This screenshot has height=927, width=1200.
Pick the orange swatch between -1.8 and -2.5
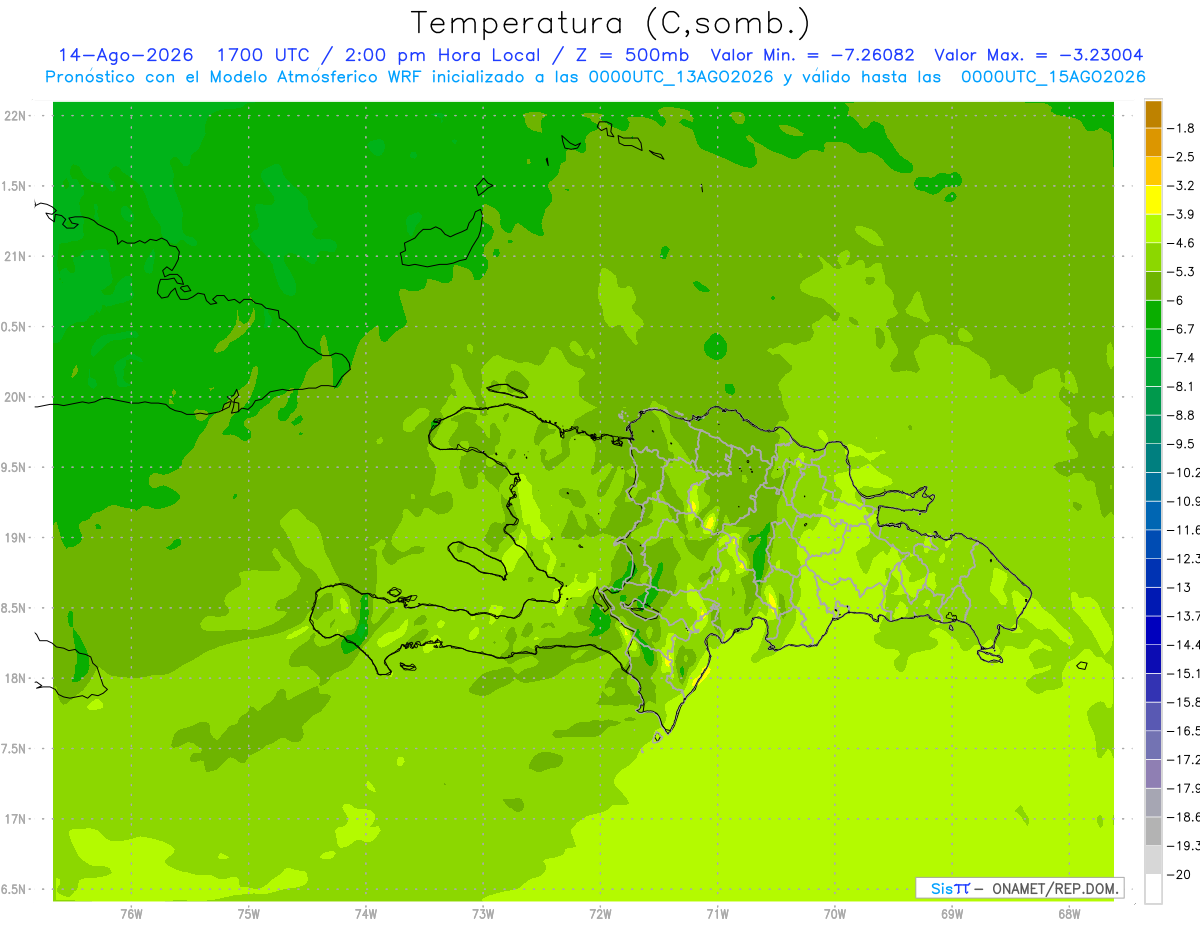pyautogui.click(x=1153, y=143)
